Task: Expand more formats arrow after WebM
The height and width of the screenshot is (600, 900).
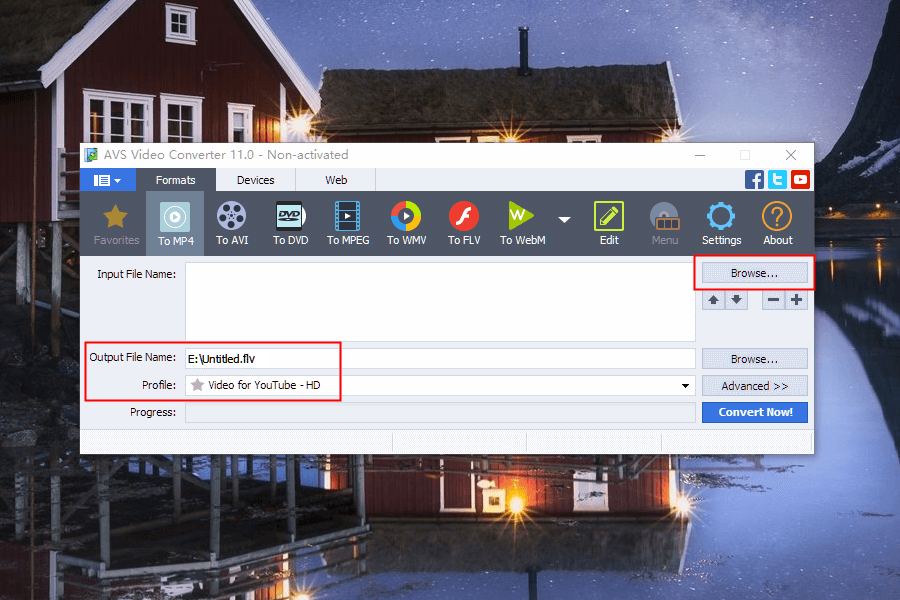Action: [564, 219]
